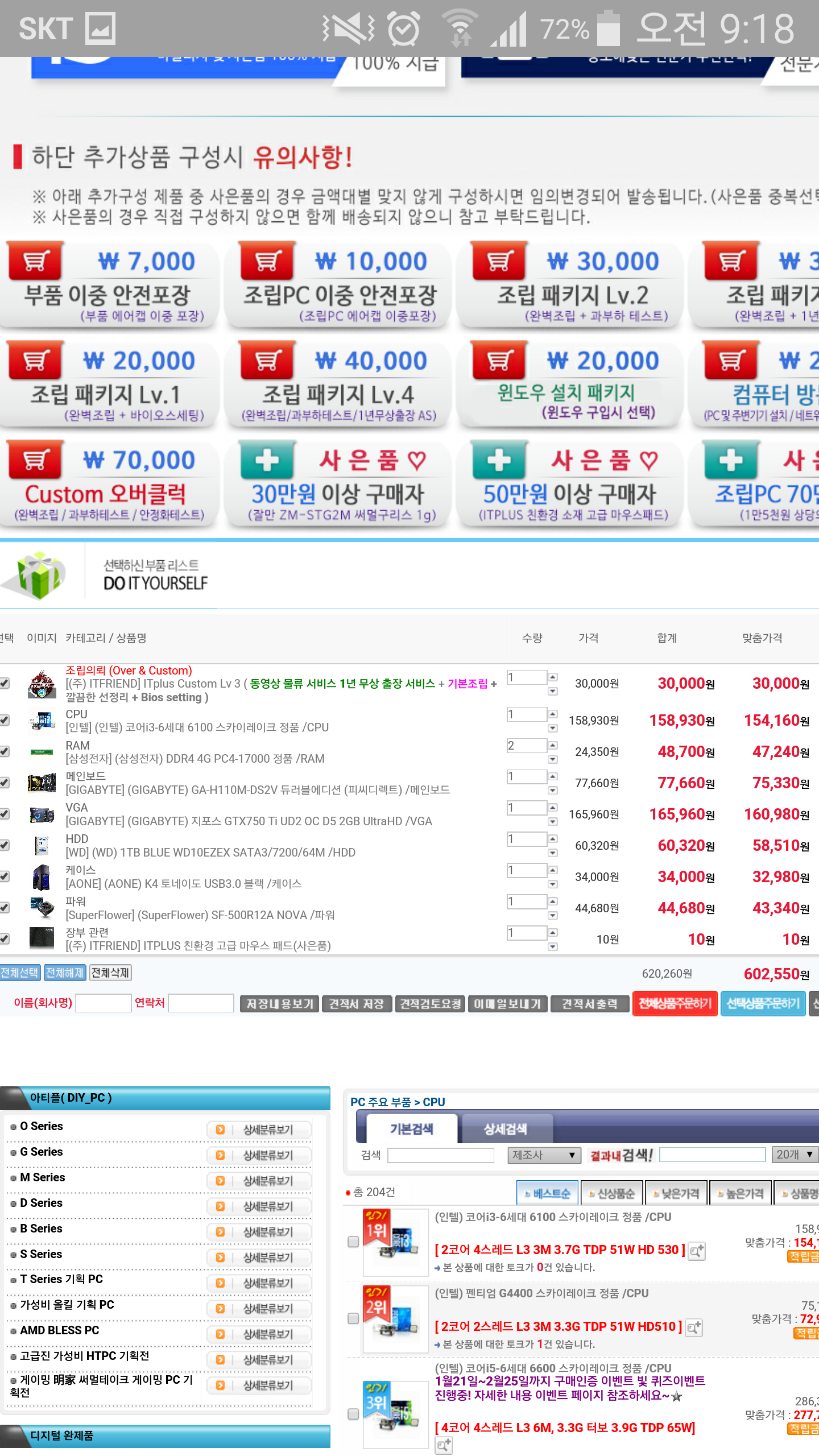The image size is (819, 1456).
Task: Zoom icon beside 코어i3 6100 spec text
Action: pyautogui.click(x=697, y=1251)
